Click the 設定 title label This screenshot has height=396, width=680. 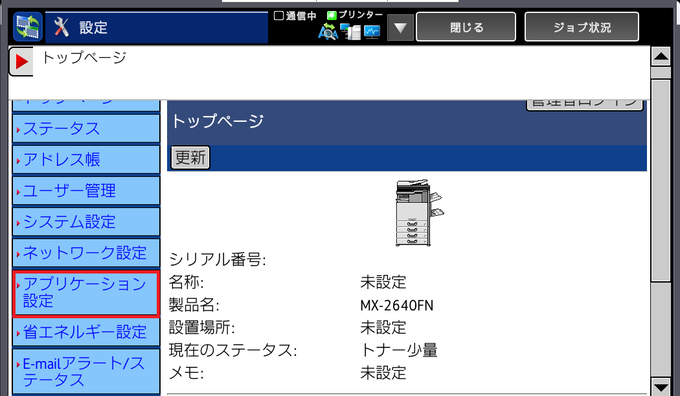tap(93, 28)
